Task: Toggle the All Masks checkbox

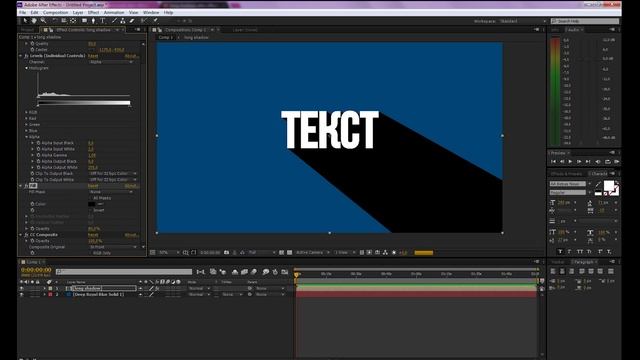Action: tap(91, 198)
